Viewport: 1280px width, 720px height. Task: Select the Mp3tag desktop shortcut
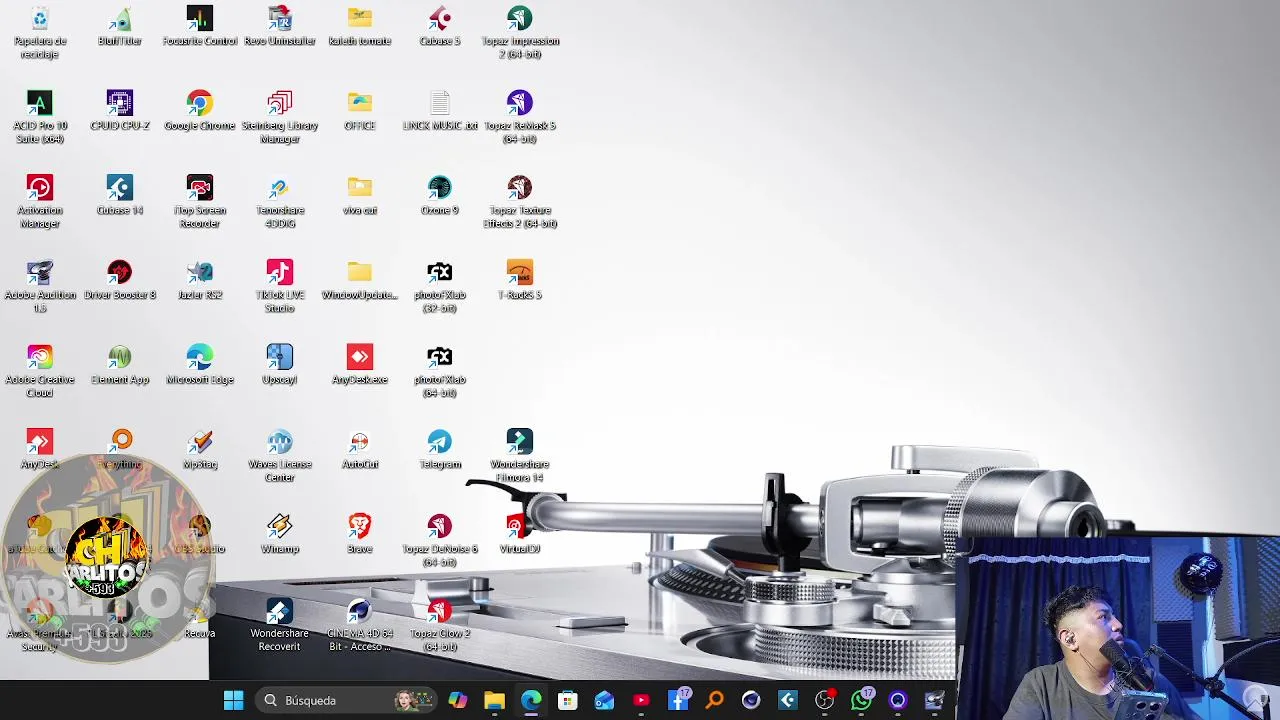point(200,451)
